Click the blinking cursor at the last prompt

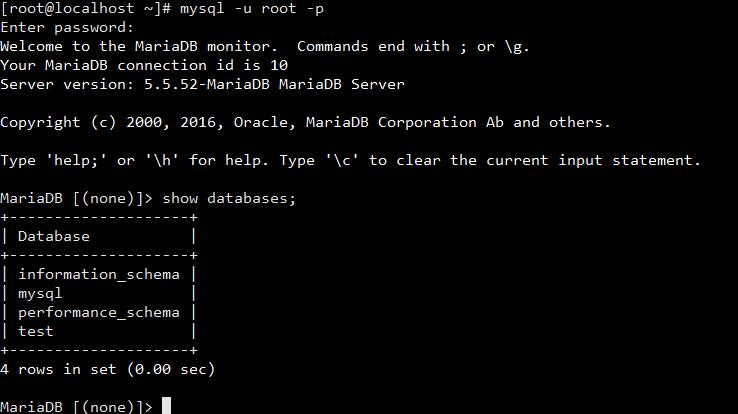point(167,406)
